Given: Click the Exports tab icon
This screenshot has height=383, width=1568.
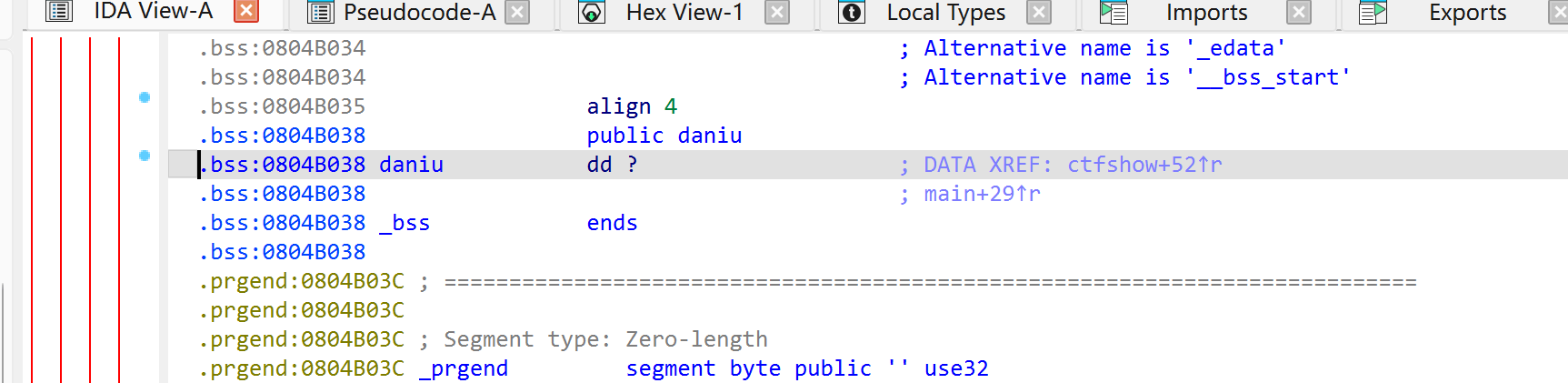Looking at the screenshot, I should tap(1373, 13).
